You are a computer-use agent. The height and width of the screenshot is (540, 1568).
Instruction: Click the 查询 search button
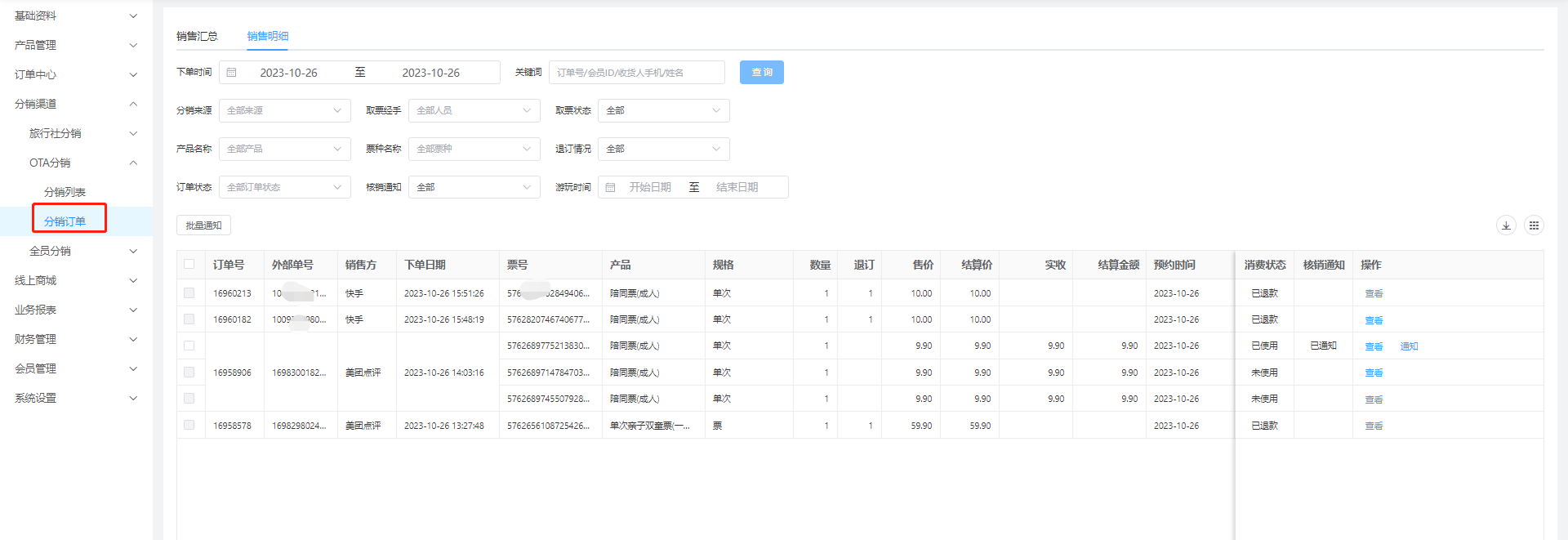(761, 73)
